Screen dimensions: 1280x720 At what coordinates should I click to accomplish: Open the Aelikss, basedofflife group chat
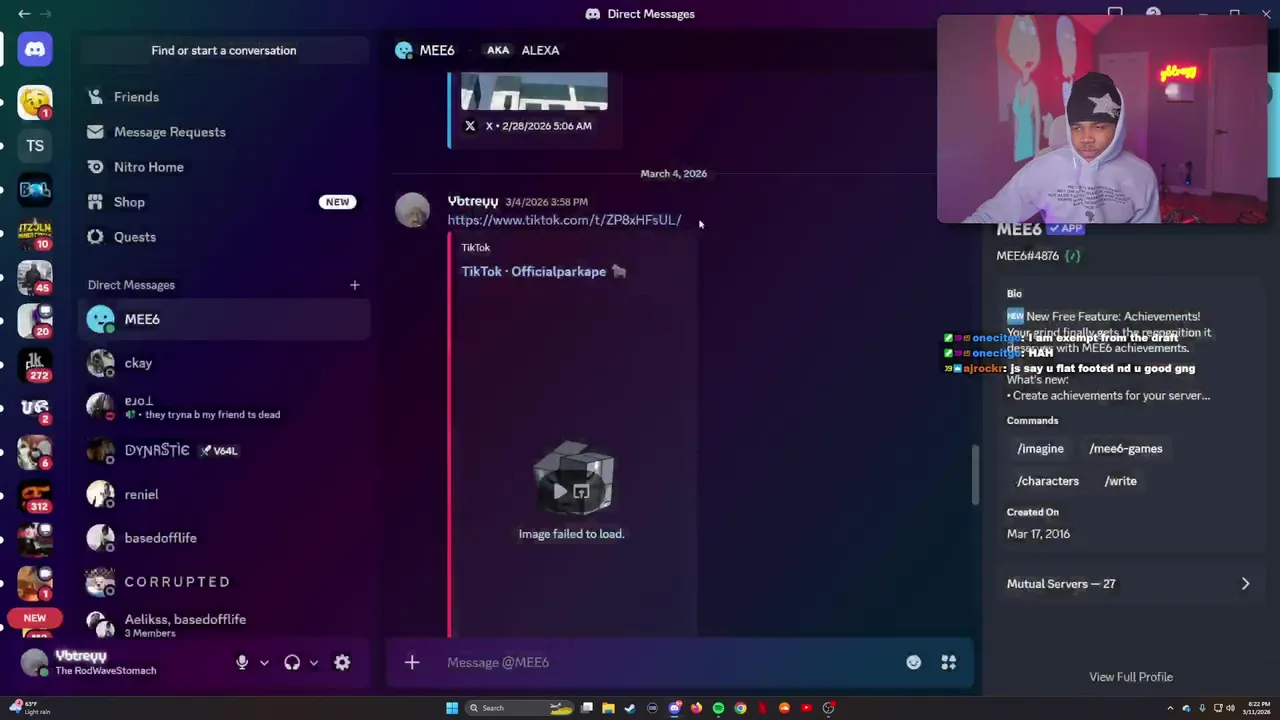coord(224,625)
